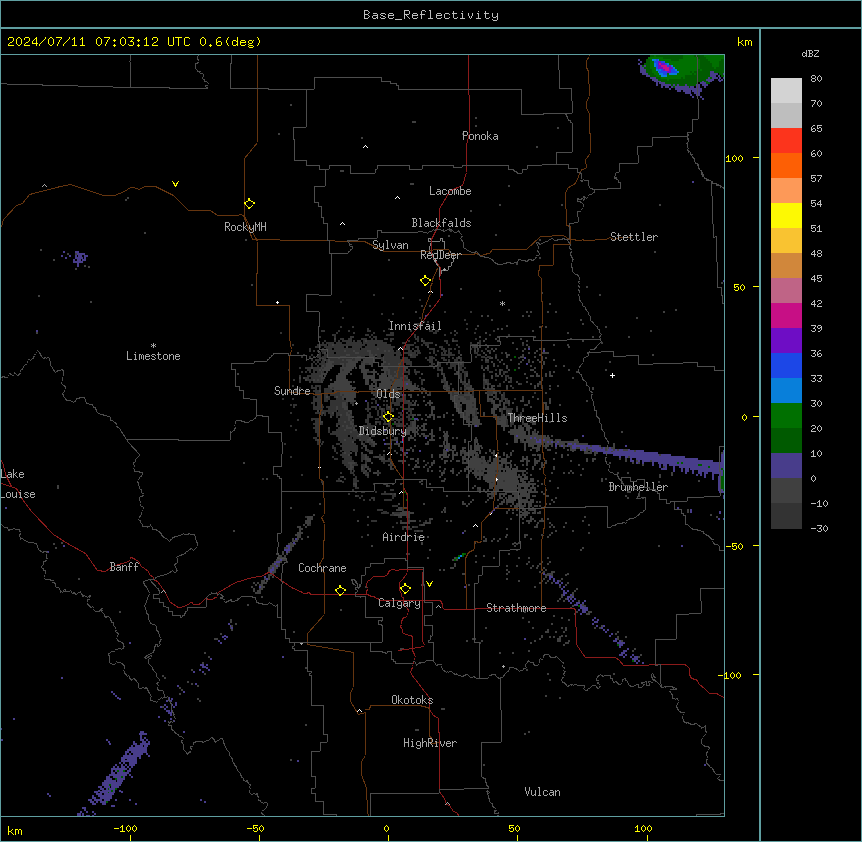The width and height of the screenshot is (862, 842).
Task: Click the Stettler city label
Action: pyautogui.click(x=634, y=237)
